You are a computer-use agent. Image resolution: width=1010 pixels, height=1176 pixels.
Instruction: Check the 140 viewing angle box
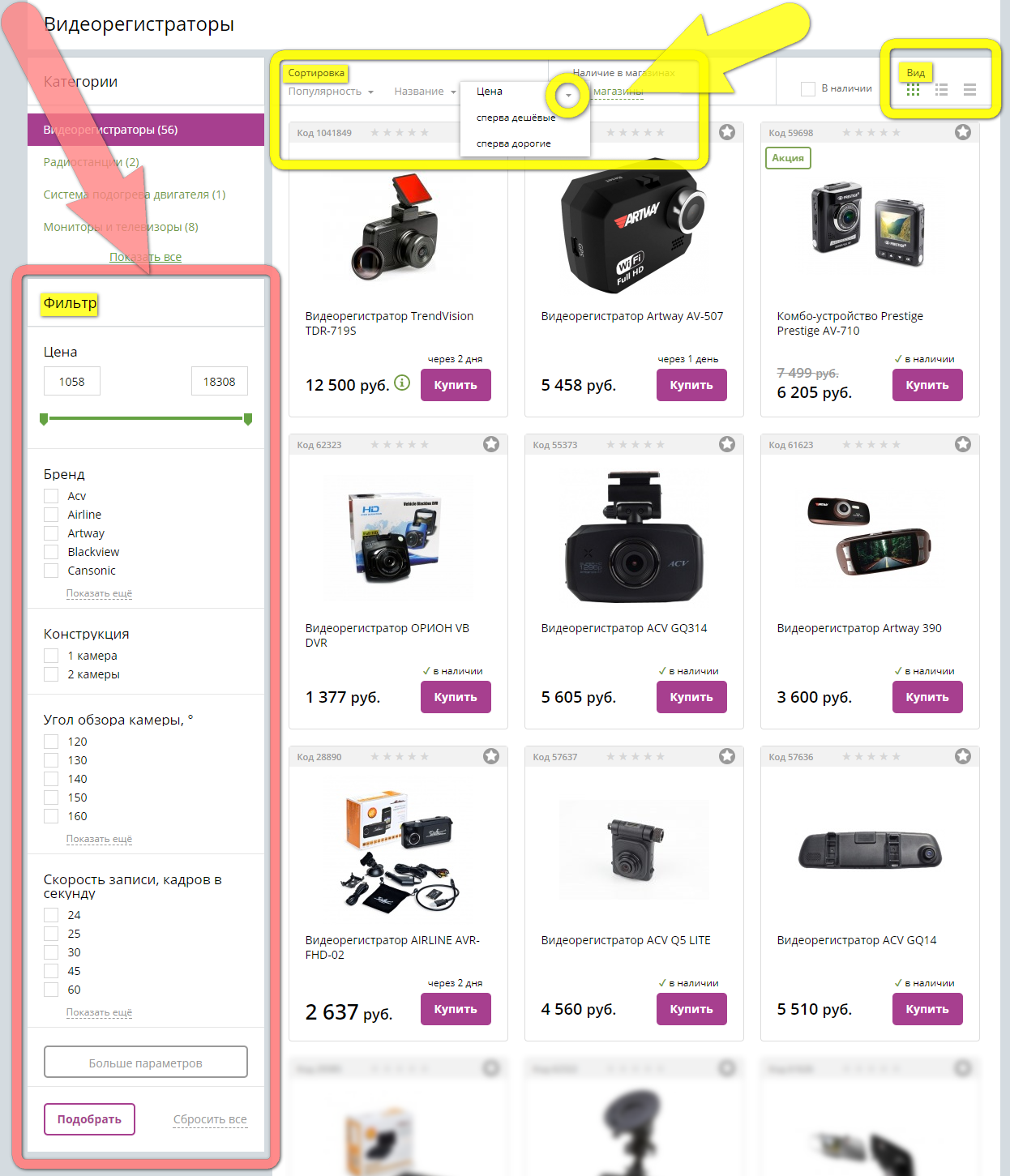(x=51, y=779)
